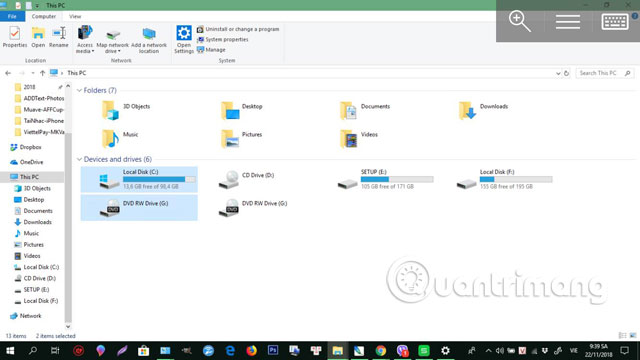Open Local Disk (F:) in the navigation pane tree
The width and height of the screenshot is (640, 360).
point(36,301)
